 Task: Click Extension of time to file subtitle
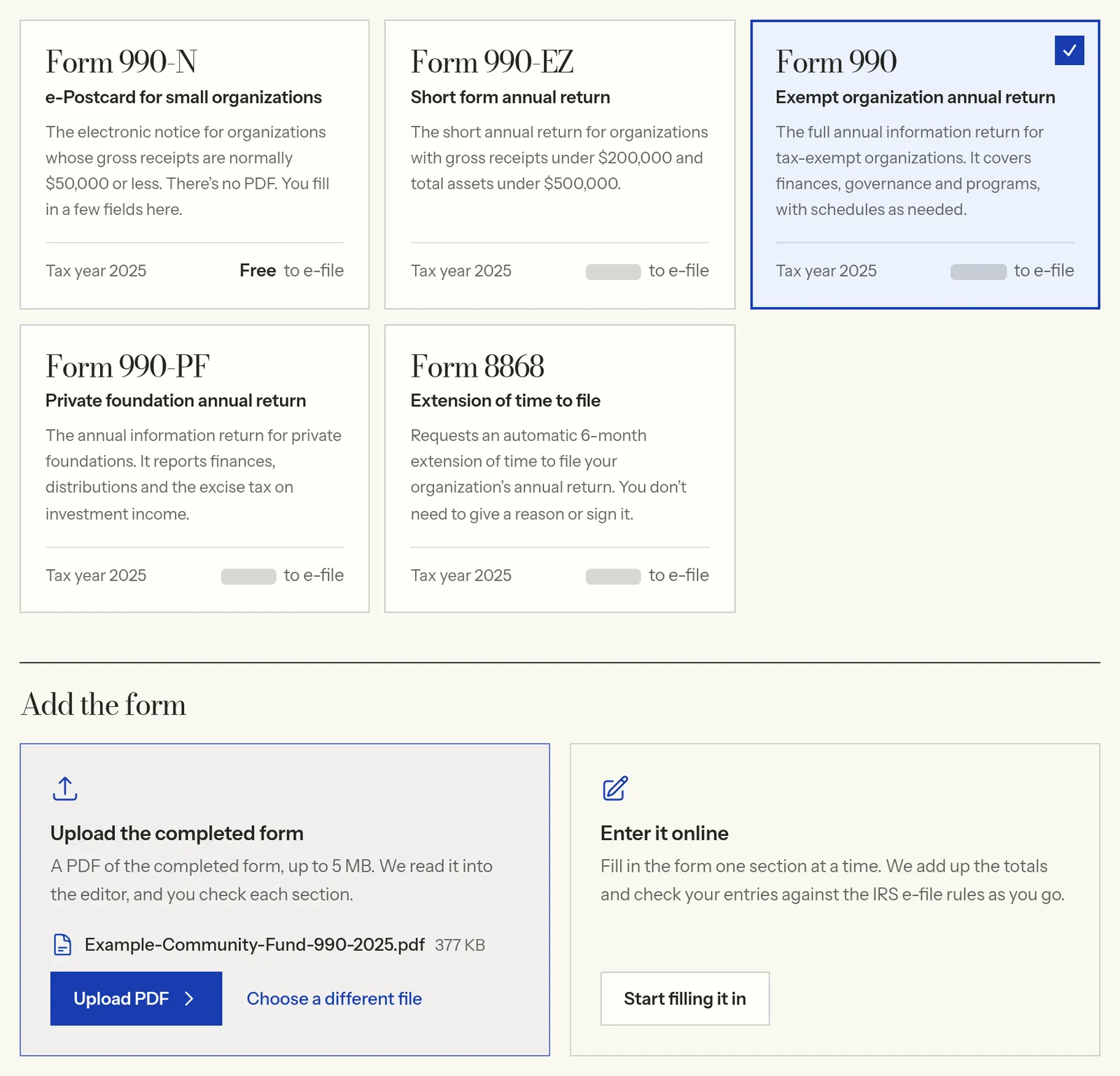click(505, 400)
